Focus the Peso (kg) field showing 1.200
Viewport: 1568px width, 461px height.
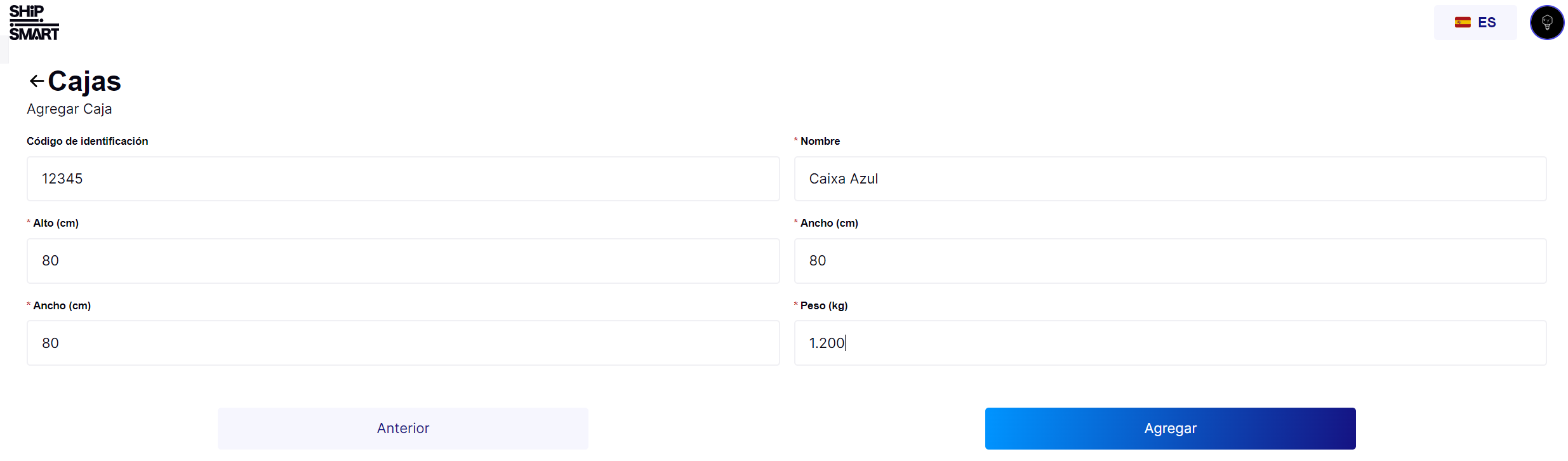click(x=1169, y=343)
